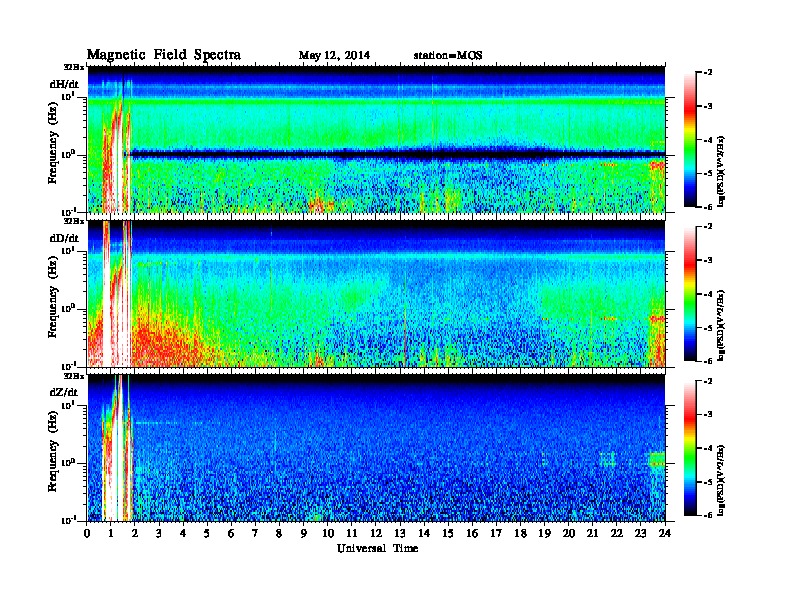Click hour 24 on the Universal Time axis
The image size is (792, 612).
pyautogui.click(x=665, y=533)
